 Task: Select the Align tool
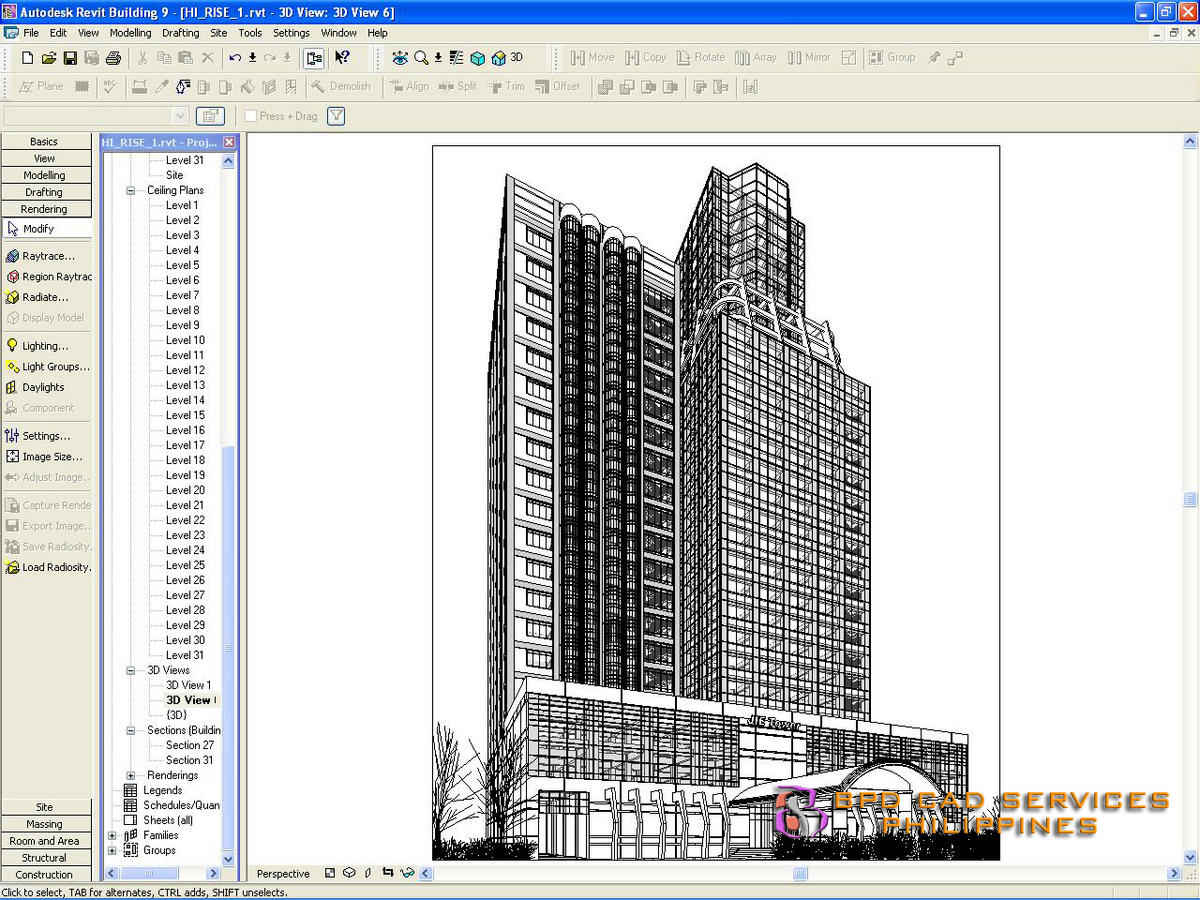click(412, 87)
